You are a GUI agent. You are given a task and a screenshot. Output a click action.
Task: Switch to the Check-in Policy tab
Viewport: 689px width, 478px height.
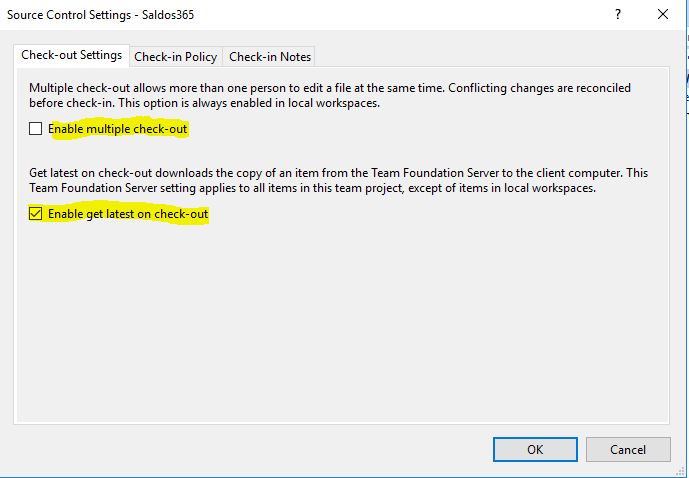pyautogui.click(x=176, y=57)
